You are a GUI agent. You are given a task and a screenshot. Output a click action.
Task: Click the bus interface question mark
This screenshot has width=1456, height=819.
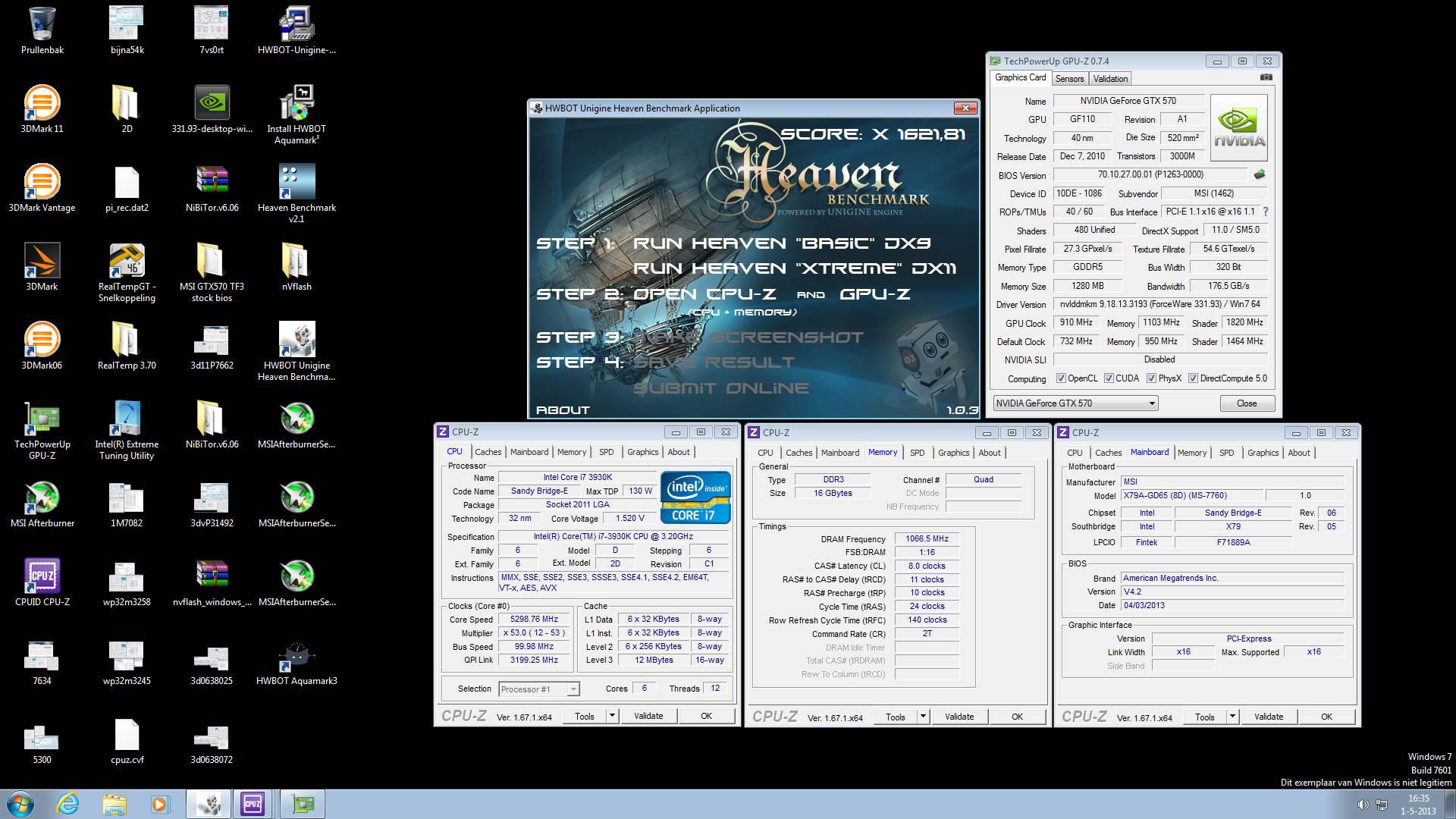[x=1265, y=212]
